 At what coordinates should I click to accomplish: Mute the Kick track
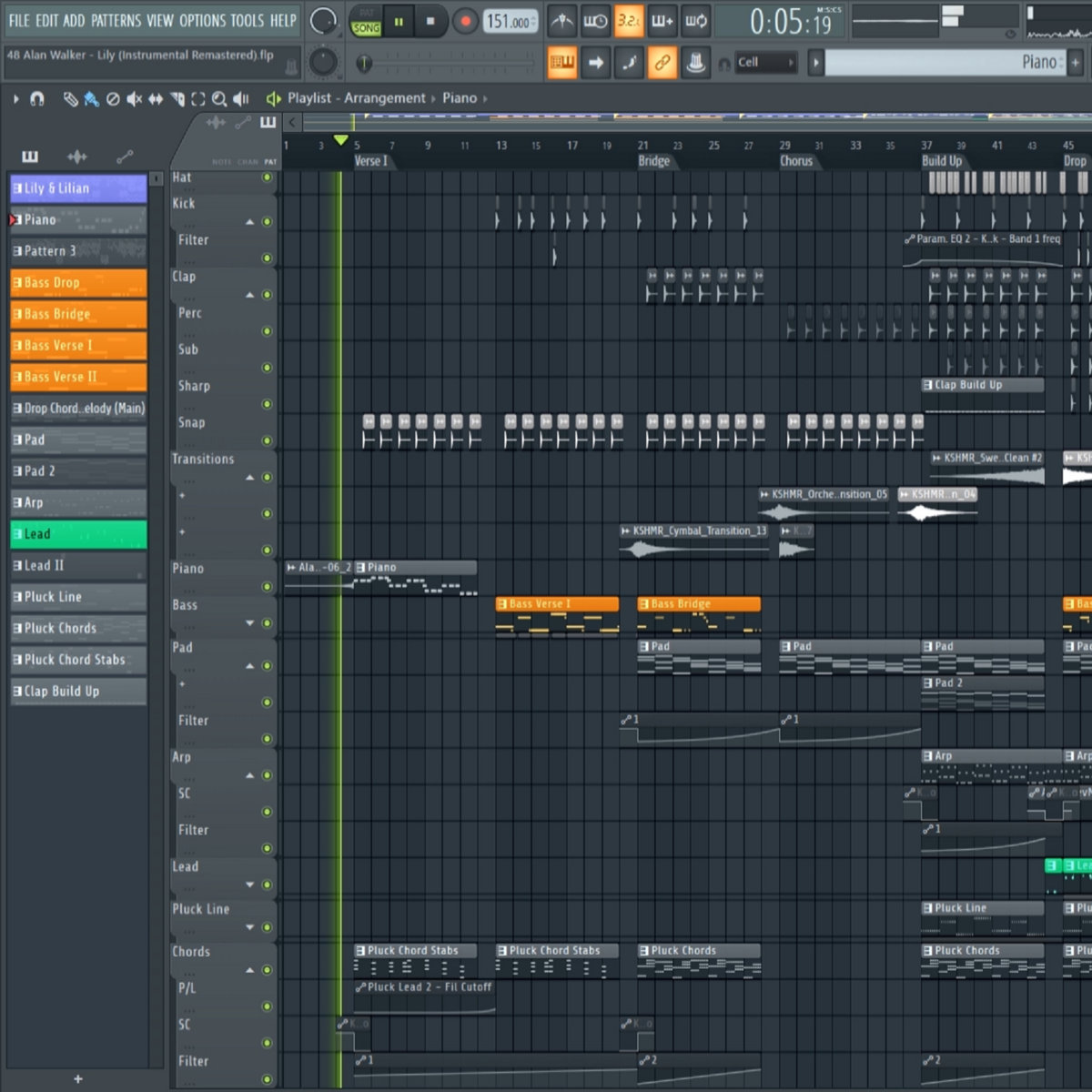point(268,221)
